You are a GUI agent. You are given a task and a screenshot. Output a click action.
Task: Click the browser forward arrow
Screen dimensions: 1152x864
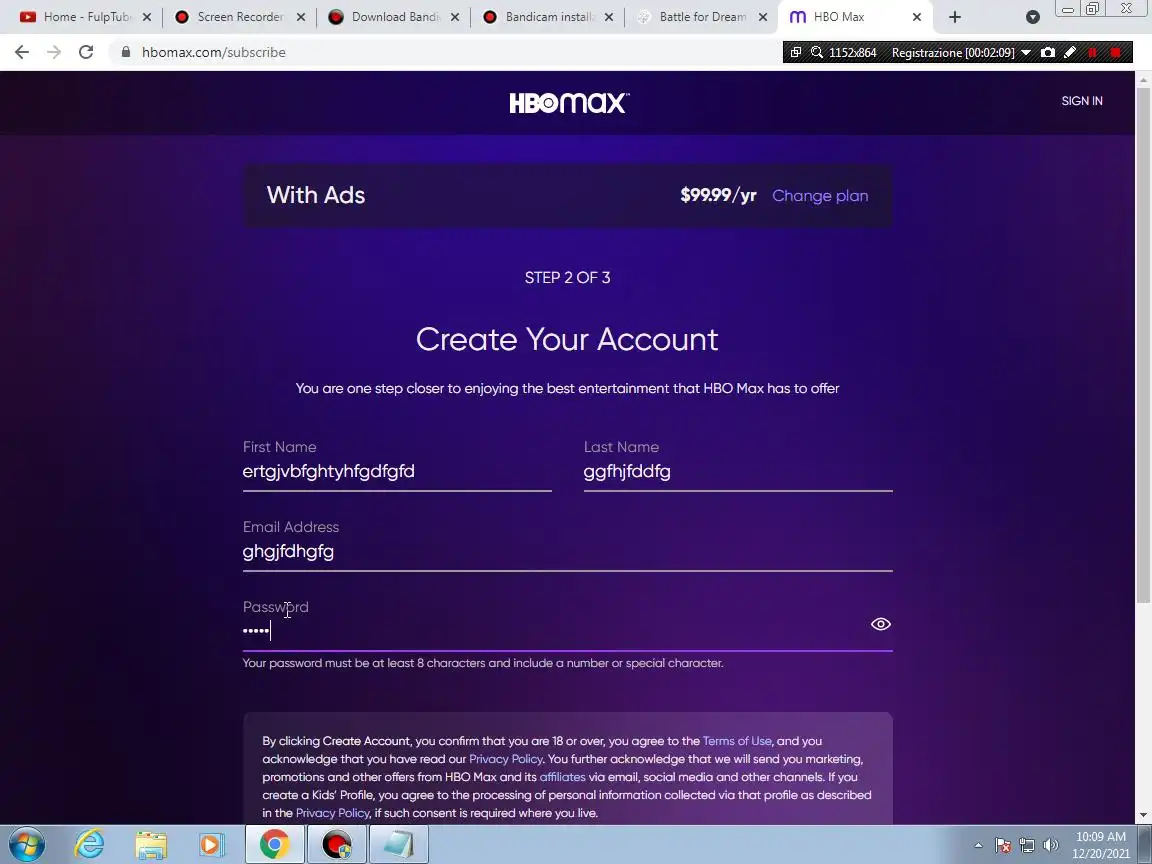click(x=54, y=52)
